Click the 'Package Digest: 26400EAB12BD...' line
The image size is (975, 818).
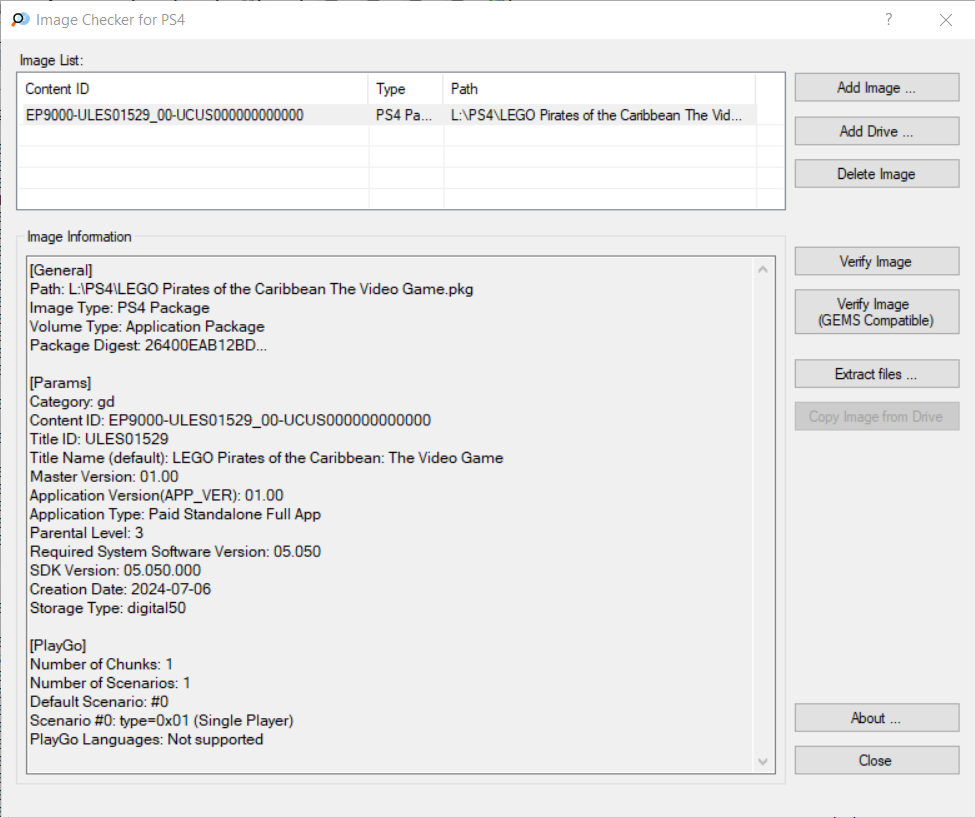click(x=148, y=345)
